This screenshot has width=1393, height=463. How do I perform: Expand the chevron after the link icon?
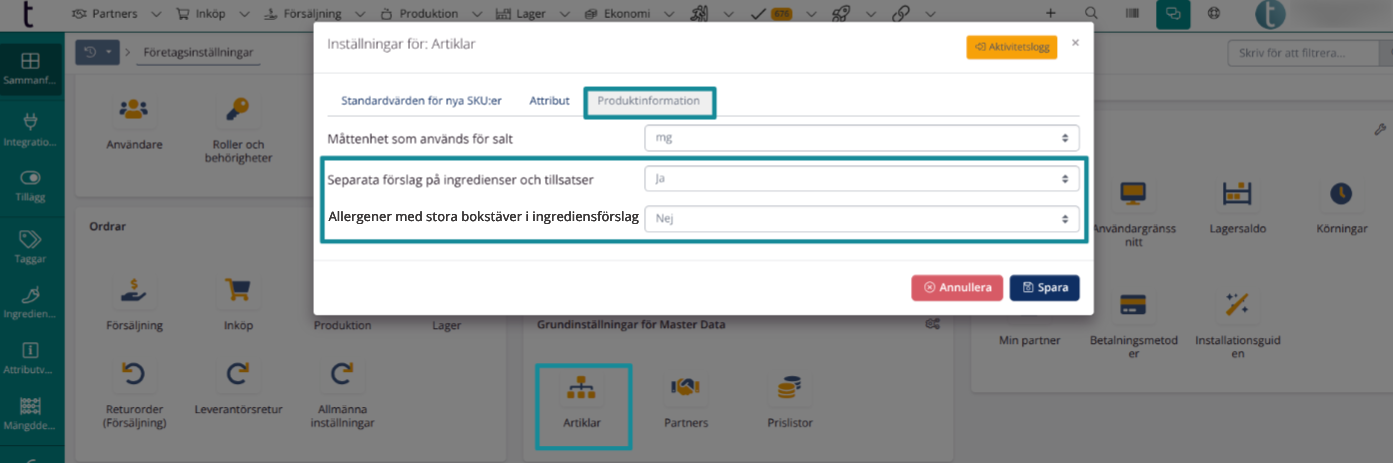931,14
